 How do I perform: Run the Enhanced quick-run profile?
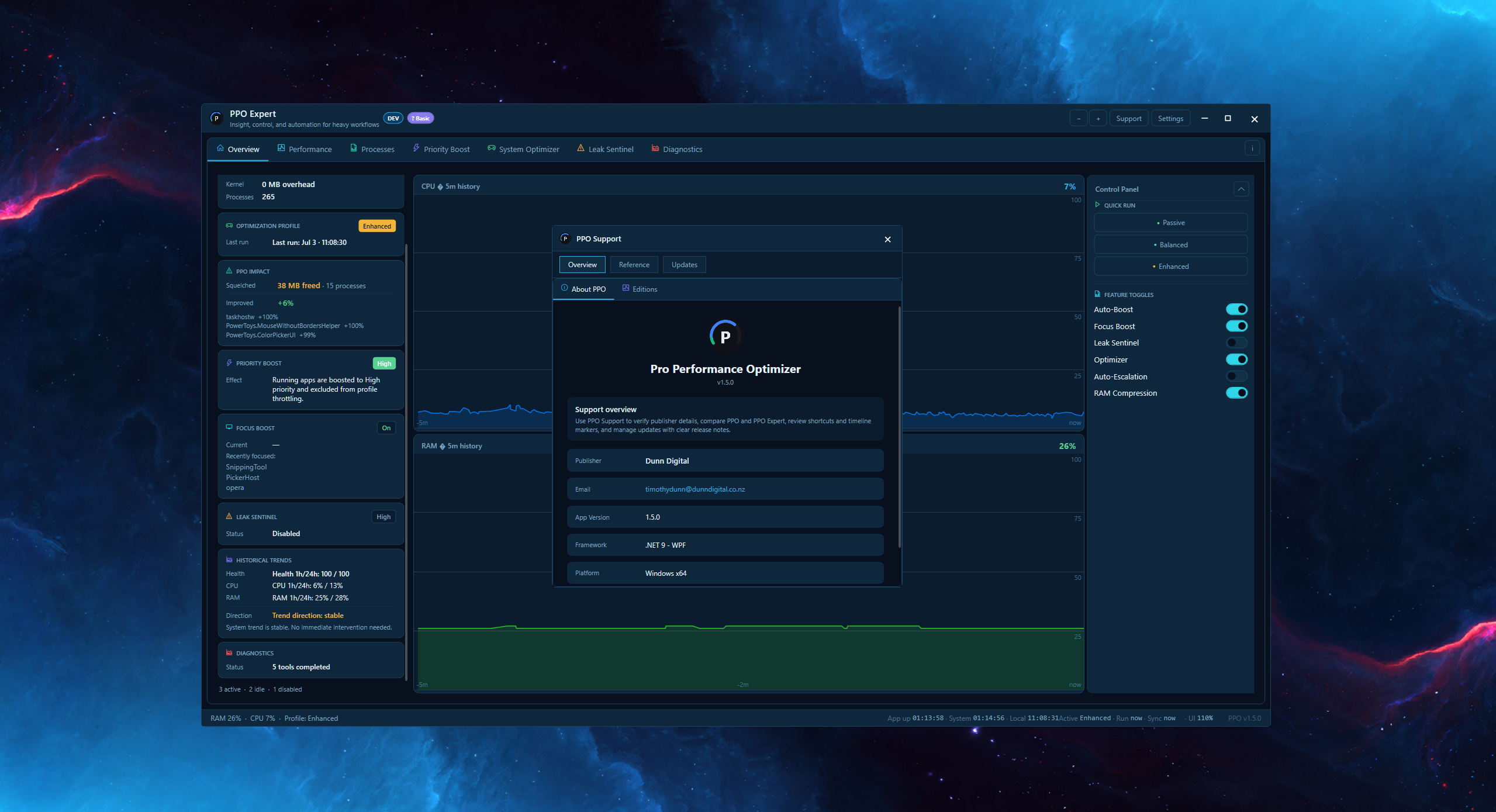tap(1170, 267)
